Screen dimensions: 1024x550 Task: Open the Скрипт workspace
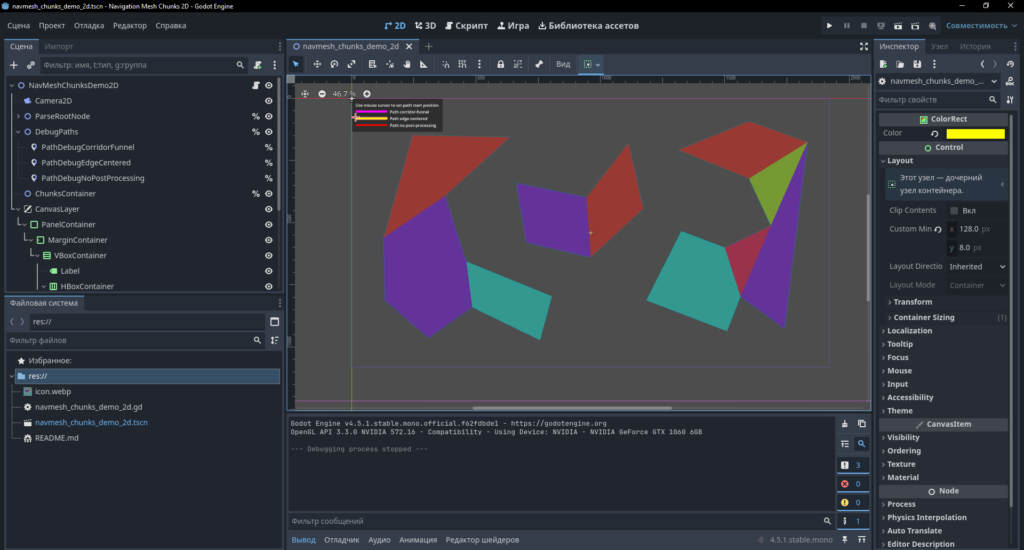pyautogui.click(x=466, y=25)
